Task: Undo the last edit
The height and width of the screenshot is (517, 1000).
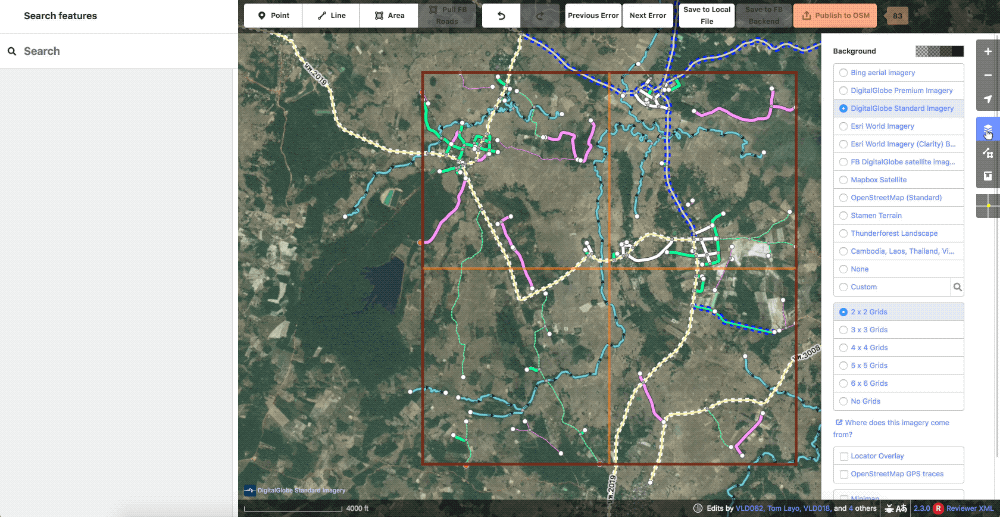Action: (501, 15)
